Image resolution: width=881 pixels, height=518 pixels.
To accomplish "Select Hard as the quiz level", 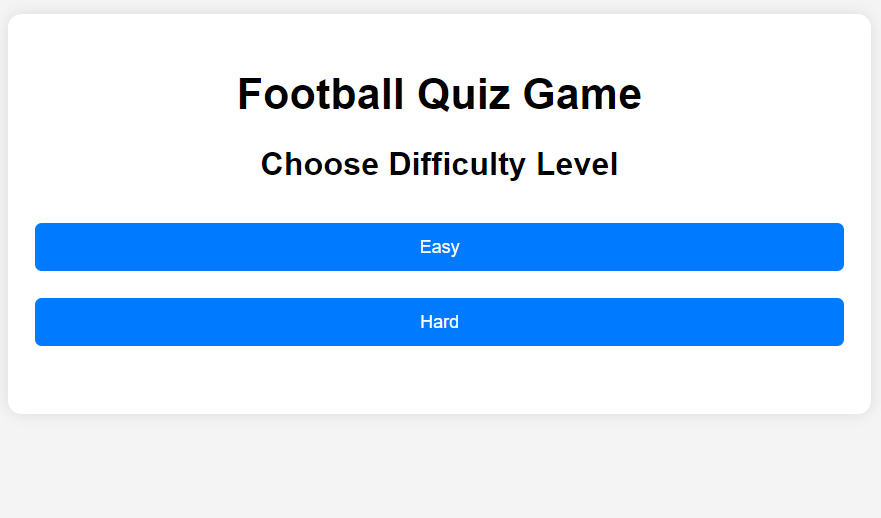I will click(439, 322).
